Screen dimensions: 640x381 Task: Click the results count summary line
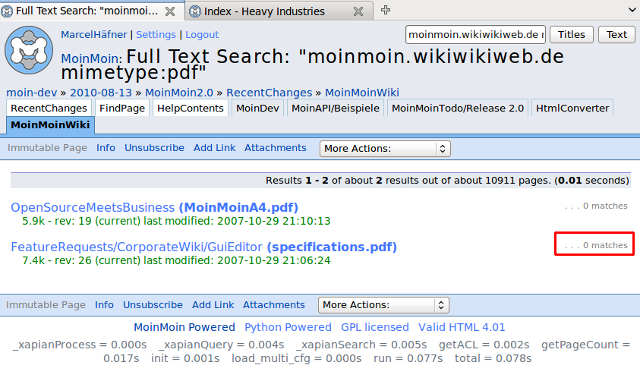click(447, 180)
